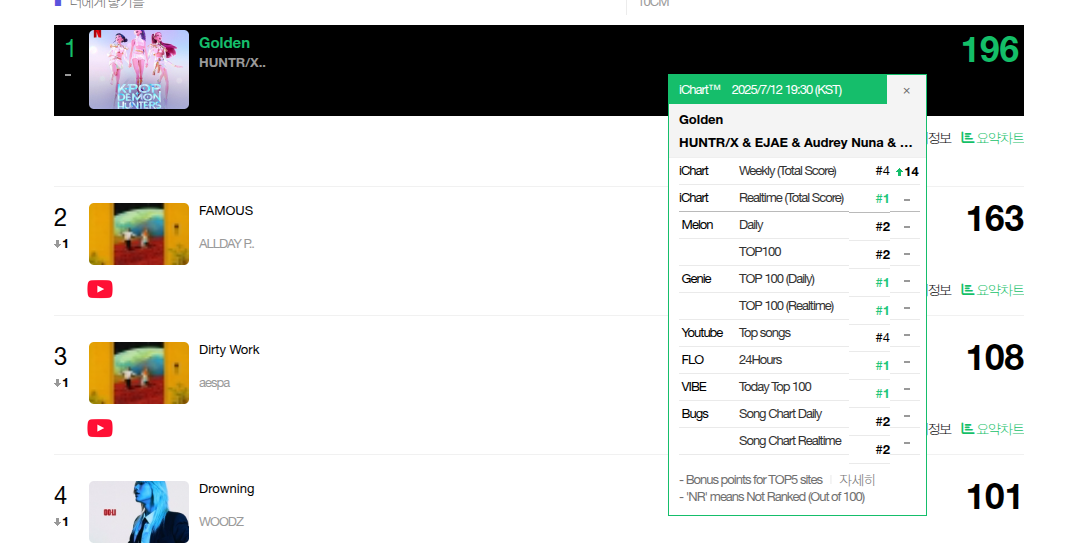Open artist HUNTR/X.. under Golden
1084x547 pixels.
[232, 63]
